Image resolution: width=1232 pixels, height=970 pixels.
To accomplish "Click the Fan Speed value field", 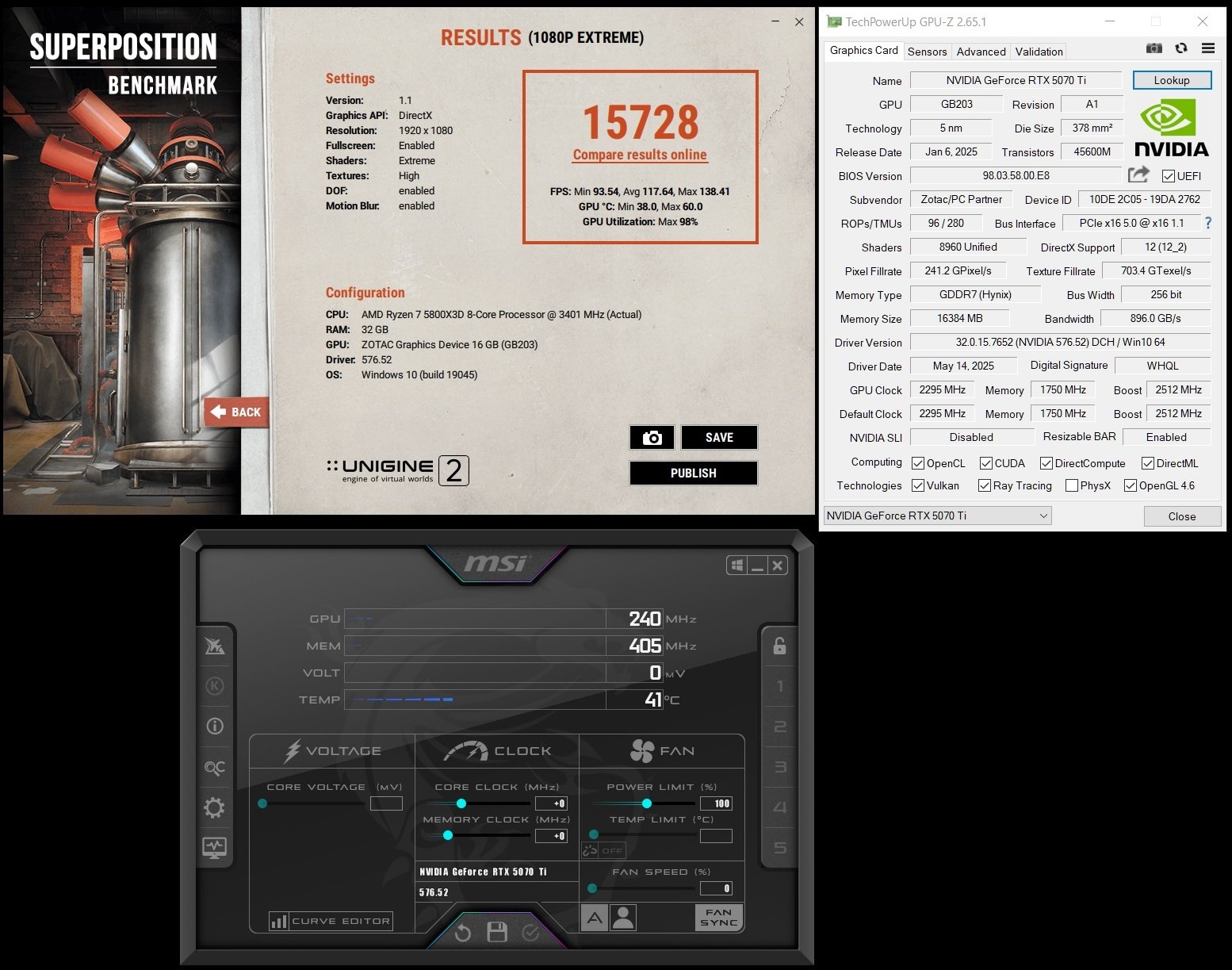I will click(x=716, y=888).
